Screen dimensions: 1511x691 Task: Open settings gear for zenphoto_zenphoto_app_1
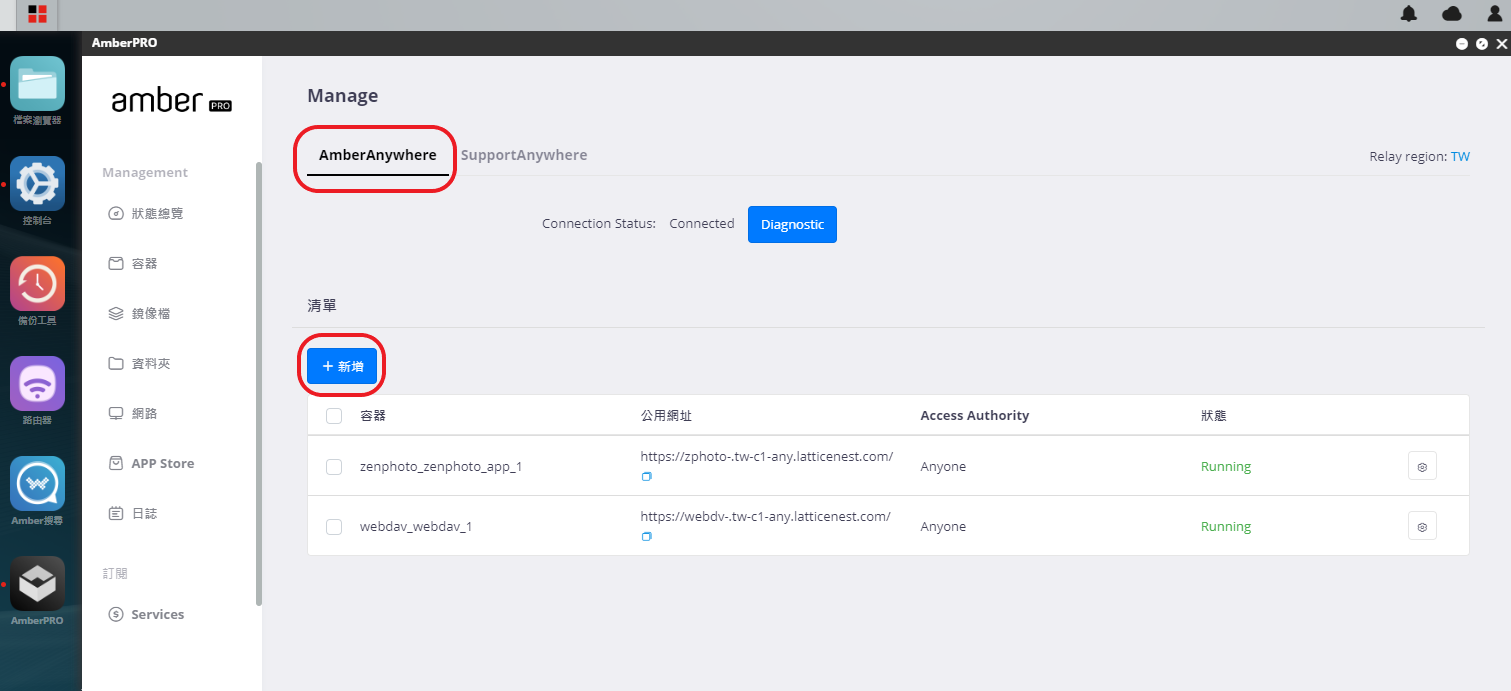tap(1422, 466)
